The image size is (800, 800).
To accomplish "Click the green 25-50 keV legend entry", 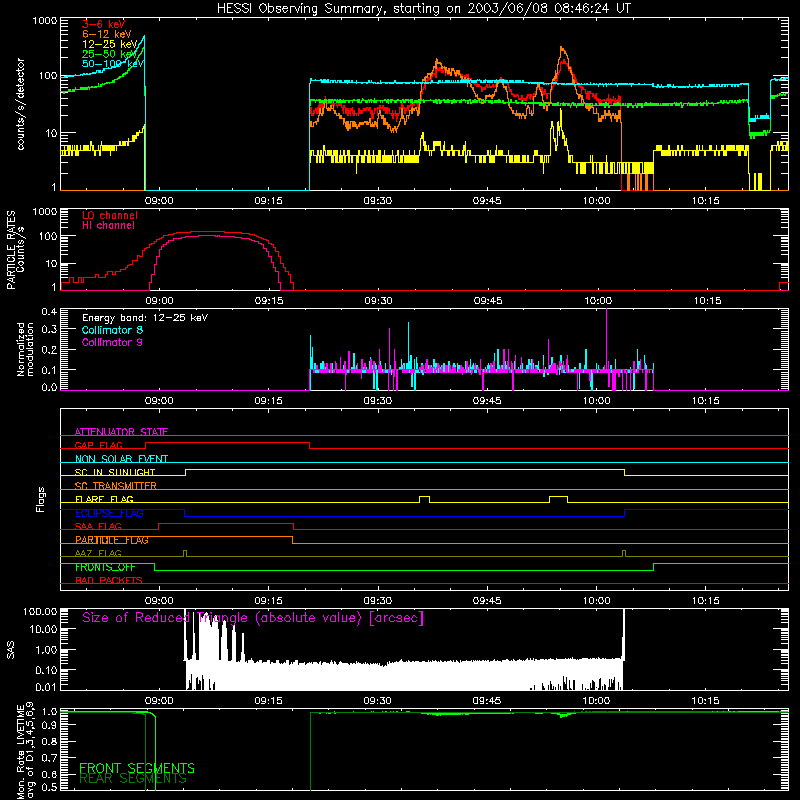I will tap(110, 54).
